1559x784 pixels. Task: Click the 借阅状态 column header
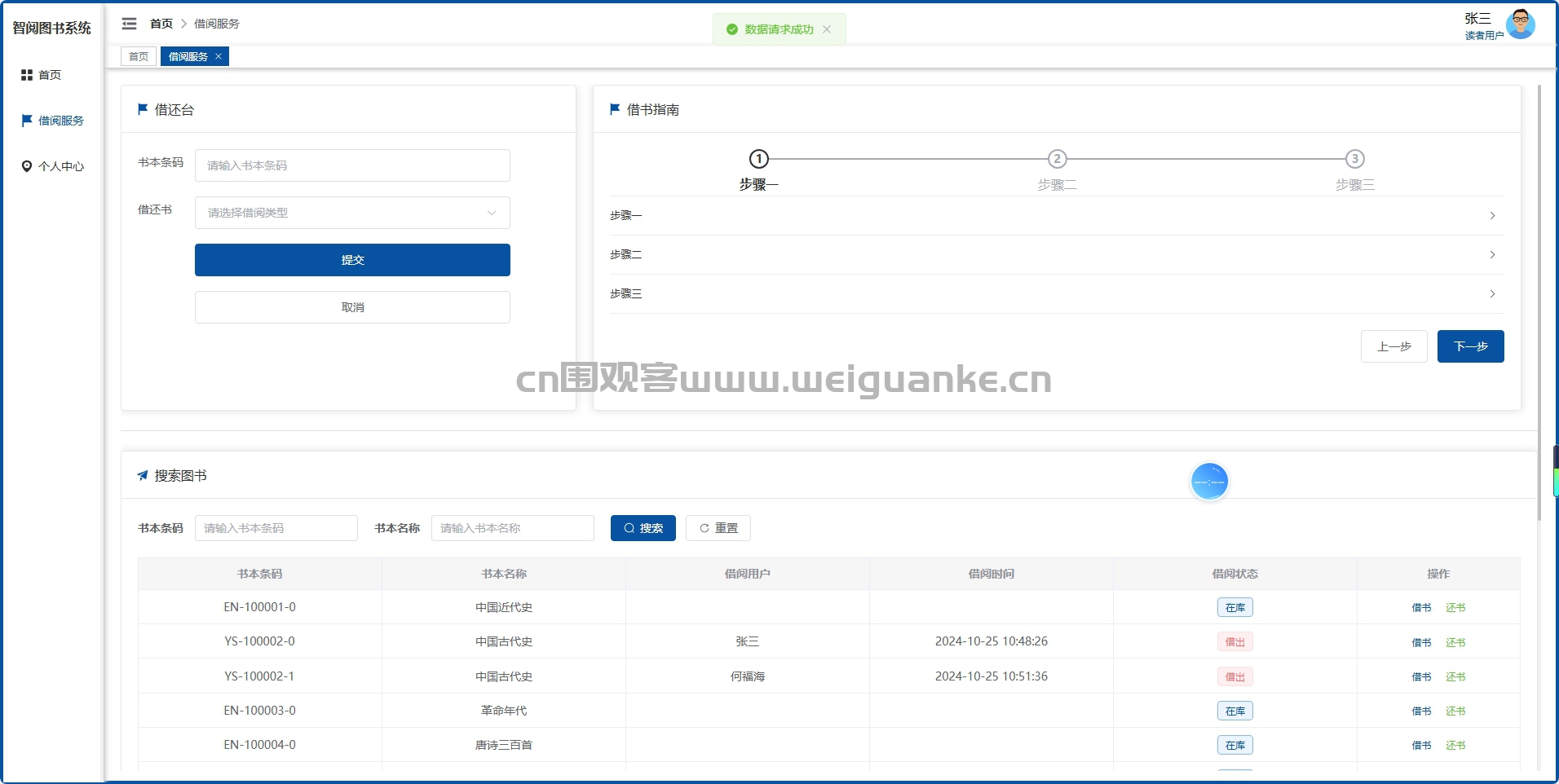click(1234, 574)
